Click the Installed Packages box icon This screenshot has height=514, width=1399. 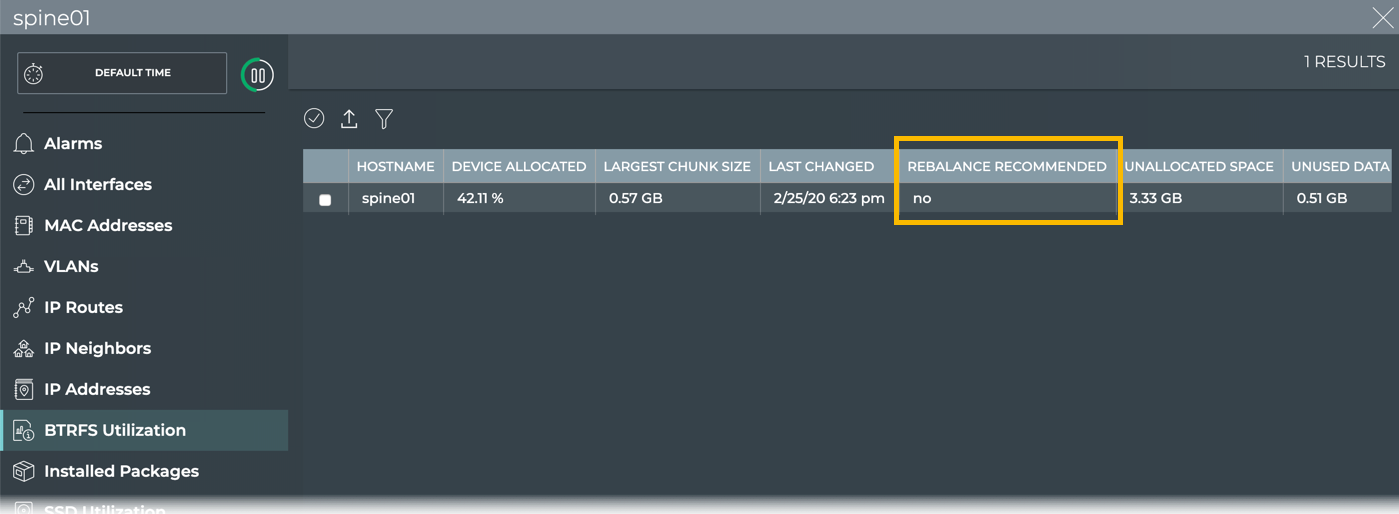tap(24, 471)
